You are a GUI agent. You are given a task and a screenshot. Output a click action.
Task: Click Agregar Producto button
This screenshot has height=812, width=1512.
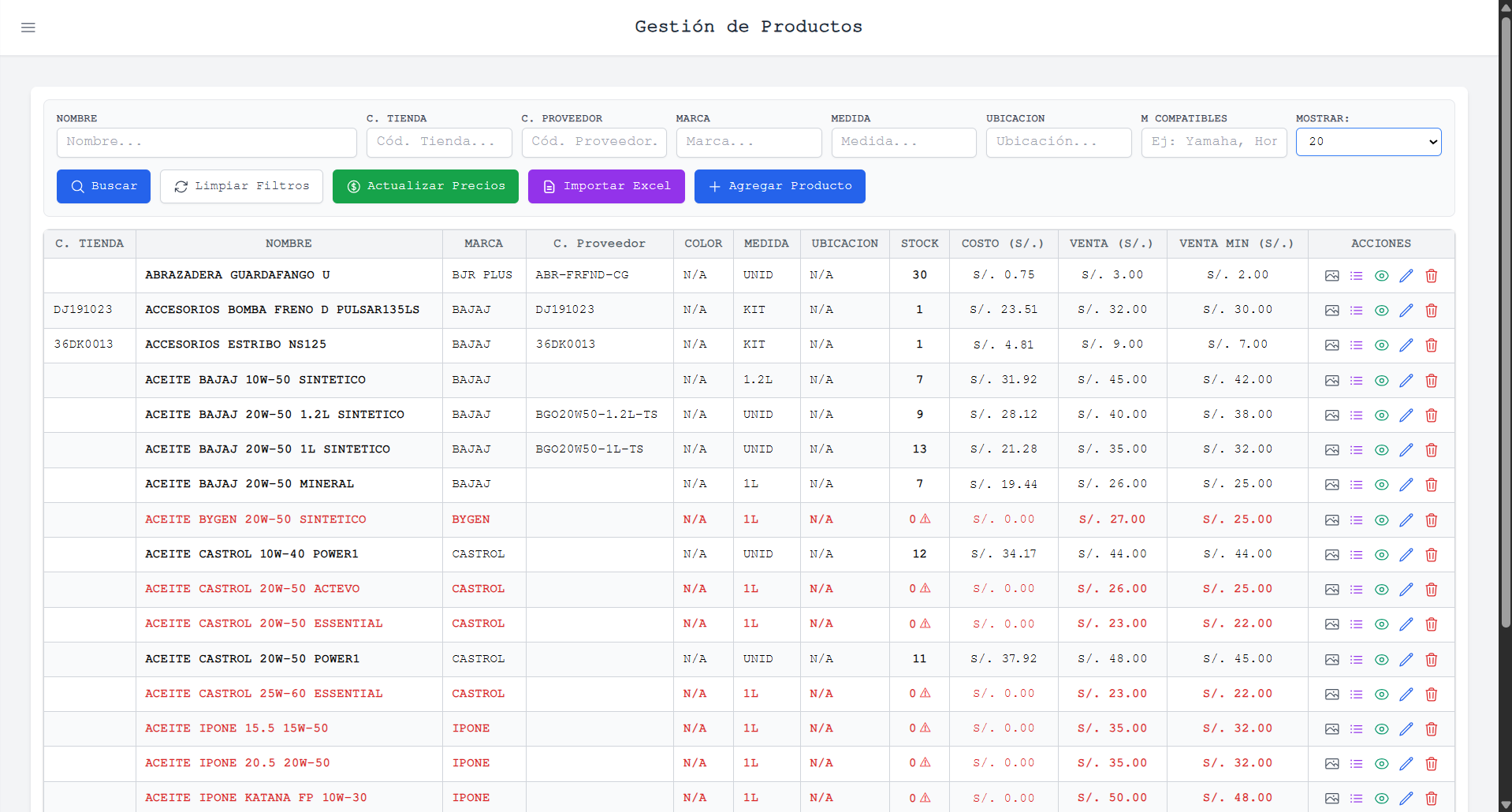coord(780,186)
